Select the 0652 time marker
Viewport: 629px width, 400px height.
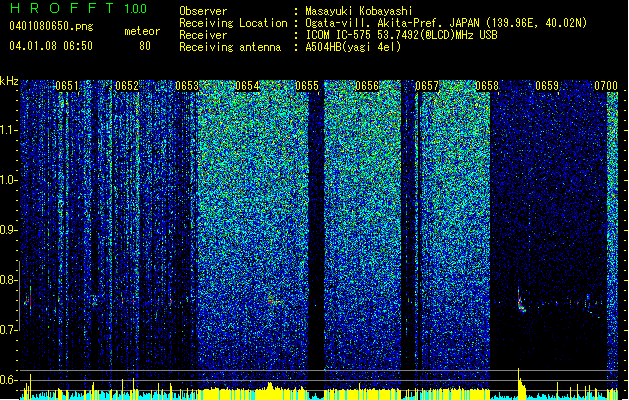coord(127,86)
